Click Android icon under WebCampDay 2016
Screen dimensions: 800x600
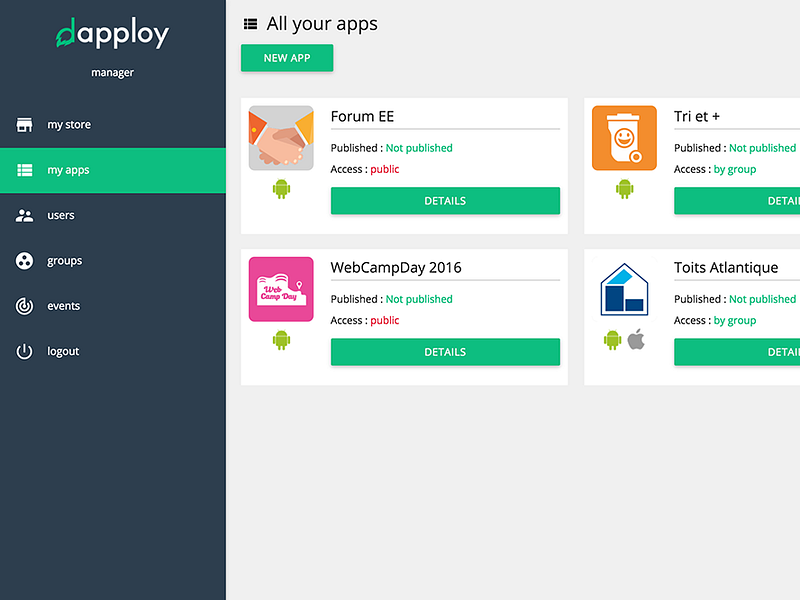click(x=281, y=340)
